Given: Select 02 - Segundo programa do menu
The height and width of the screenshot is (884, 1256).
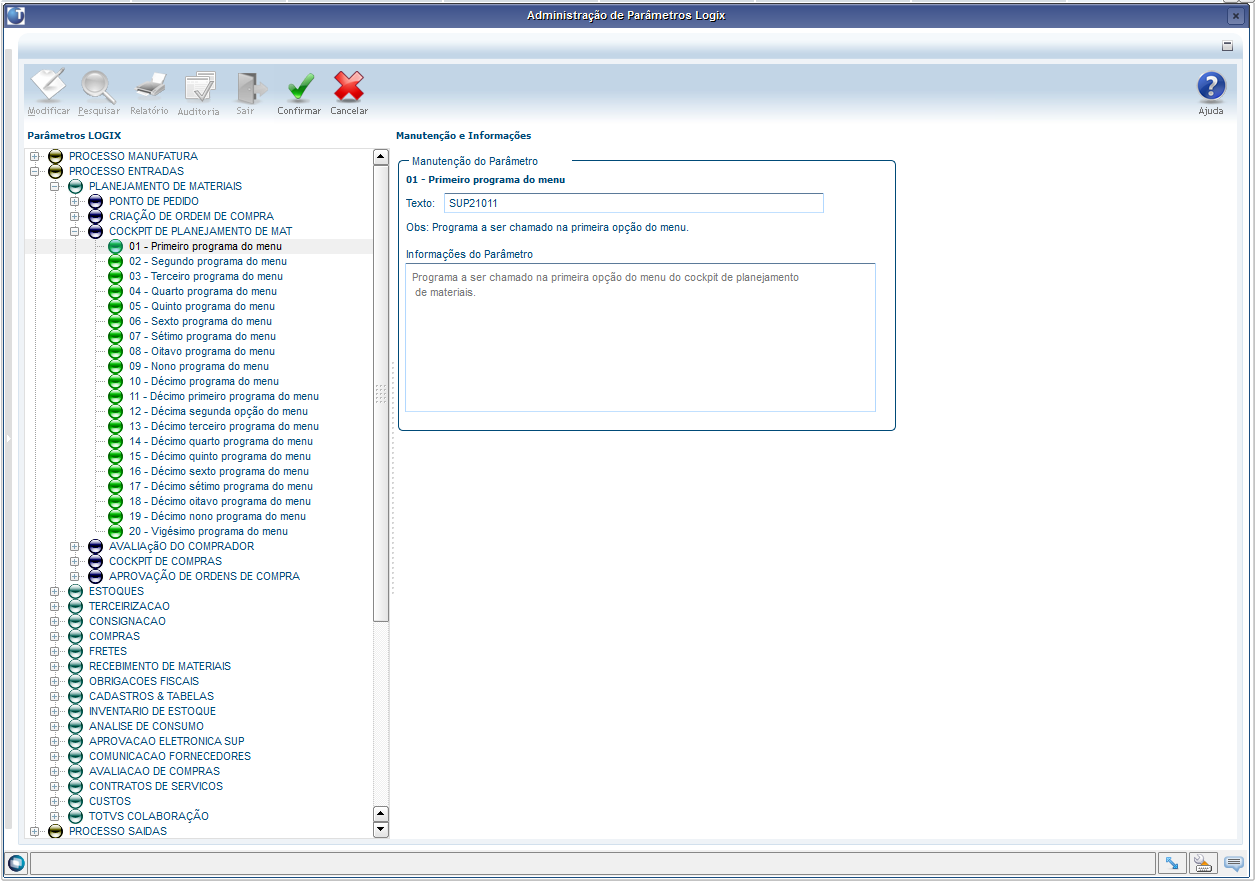Looking at the screenshot, I should pyautogui.click(x=207, y=262).
